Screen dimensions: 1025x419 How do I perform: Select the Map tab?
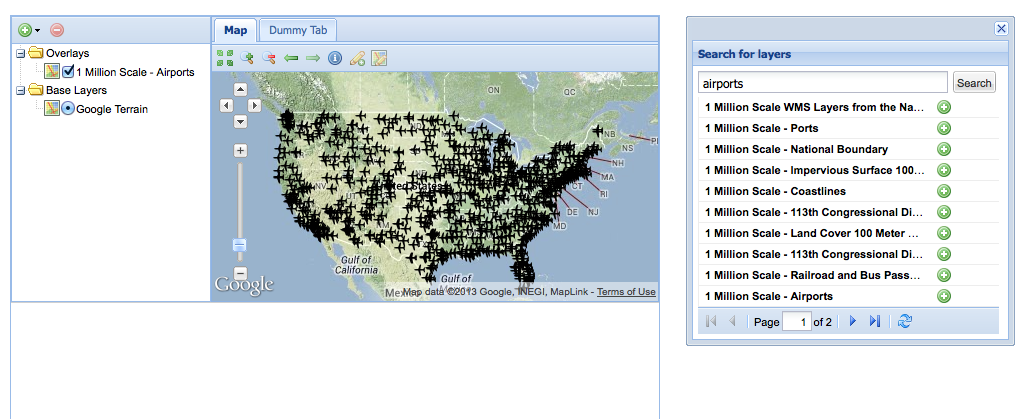[235, 30]
